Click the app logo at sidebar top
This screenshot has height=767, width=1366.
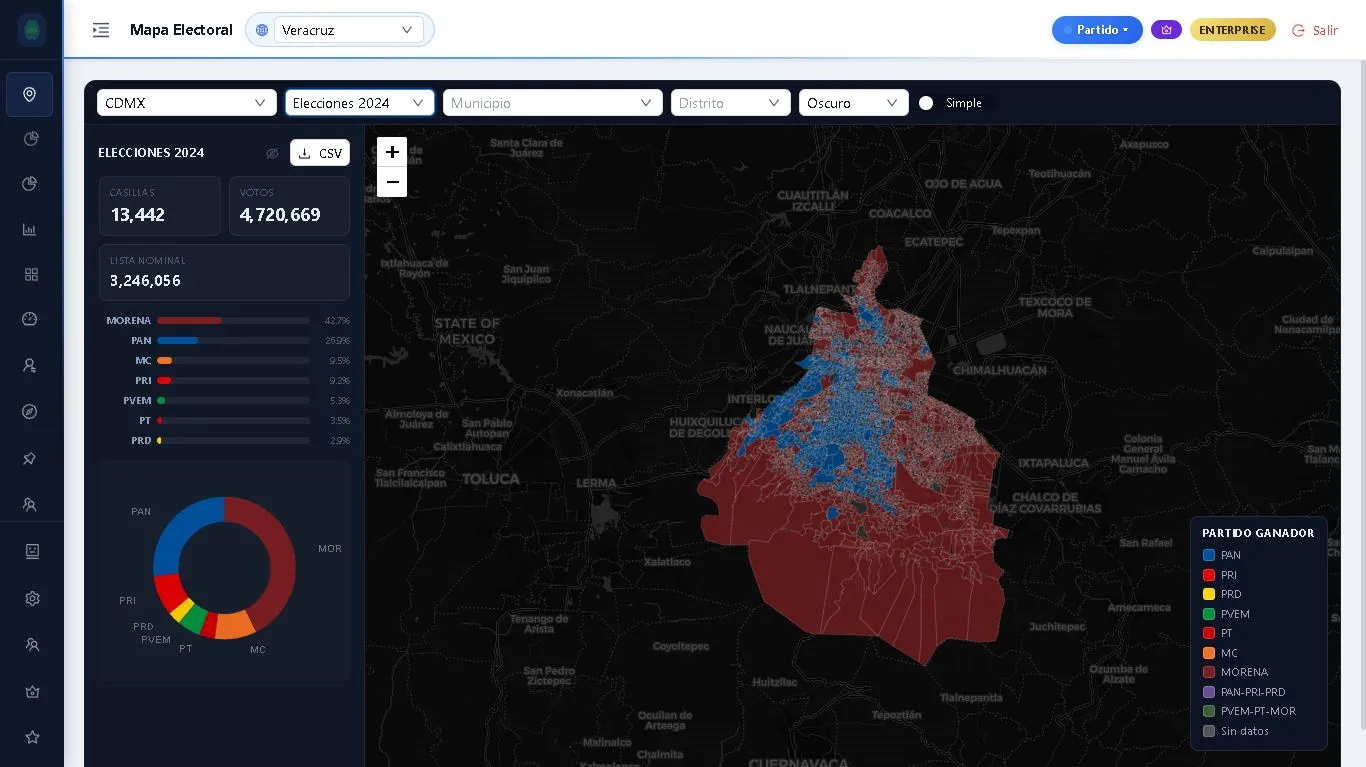tap(31, 30)
